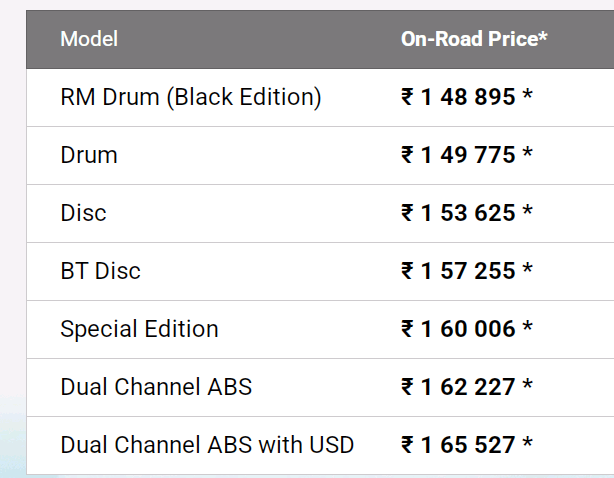
Task: Select the RM Drum (Black Edition) model
Action: tap(191, 97)
